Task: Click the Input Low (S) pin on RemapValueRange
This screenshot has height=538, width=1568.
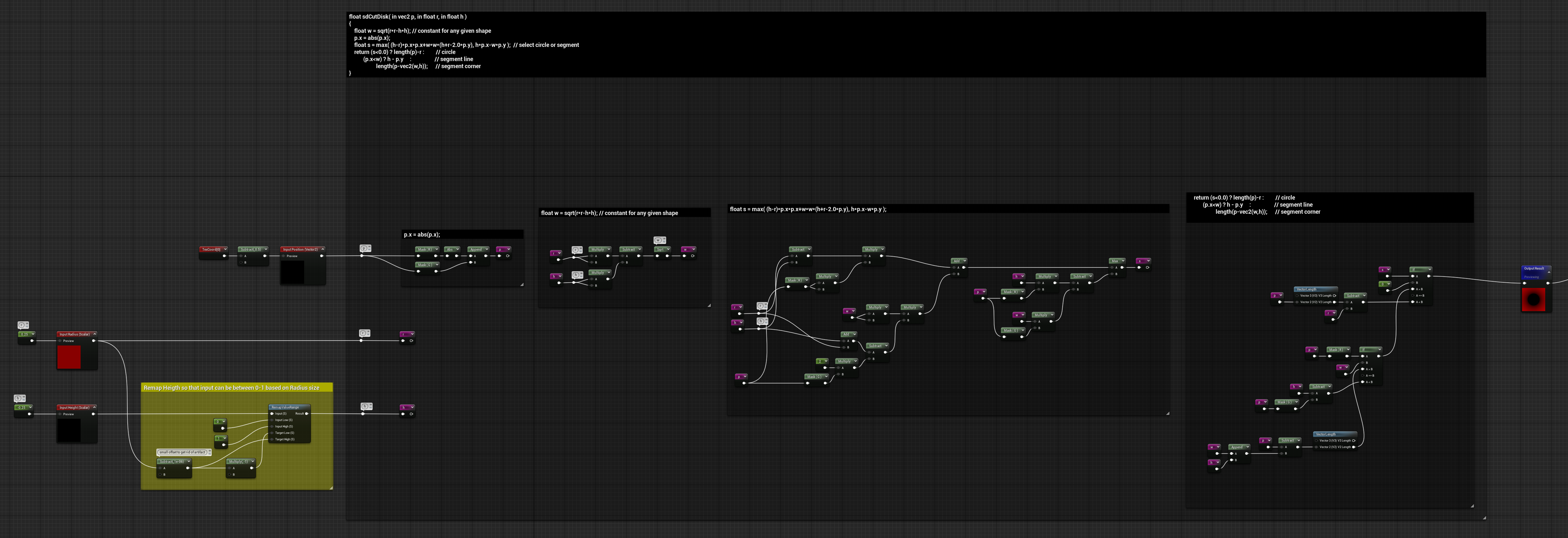Action: click(x=273, y=420)
